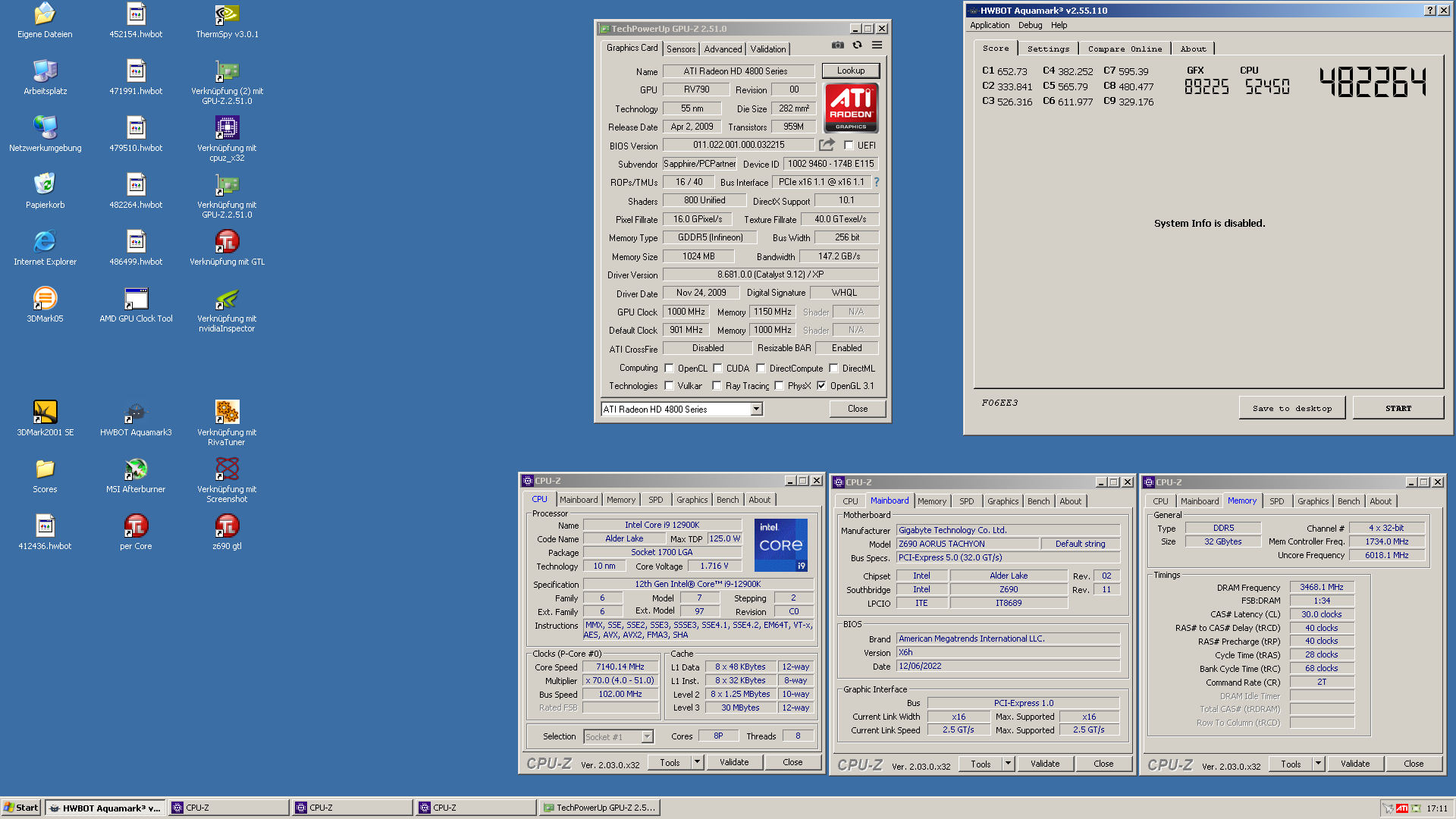The image size is (1456, 819).
Task: Open the 3DMark2001 SE desktop icon
Action: [x=45, y=413]
